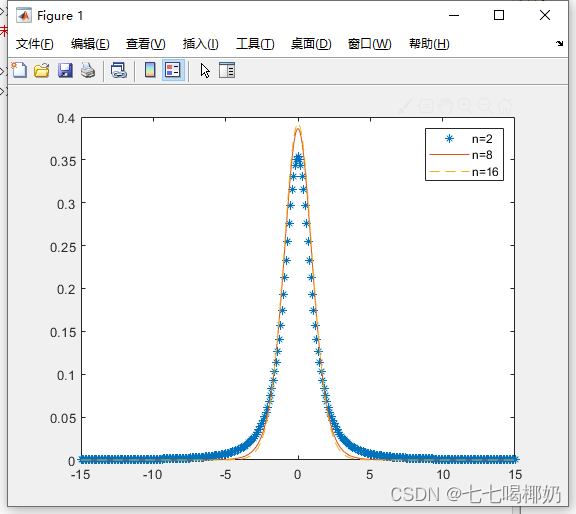Viewport: 576px width, 514px height.
Task: Open file using the folder toolbar icon
Action: (42, 70)
